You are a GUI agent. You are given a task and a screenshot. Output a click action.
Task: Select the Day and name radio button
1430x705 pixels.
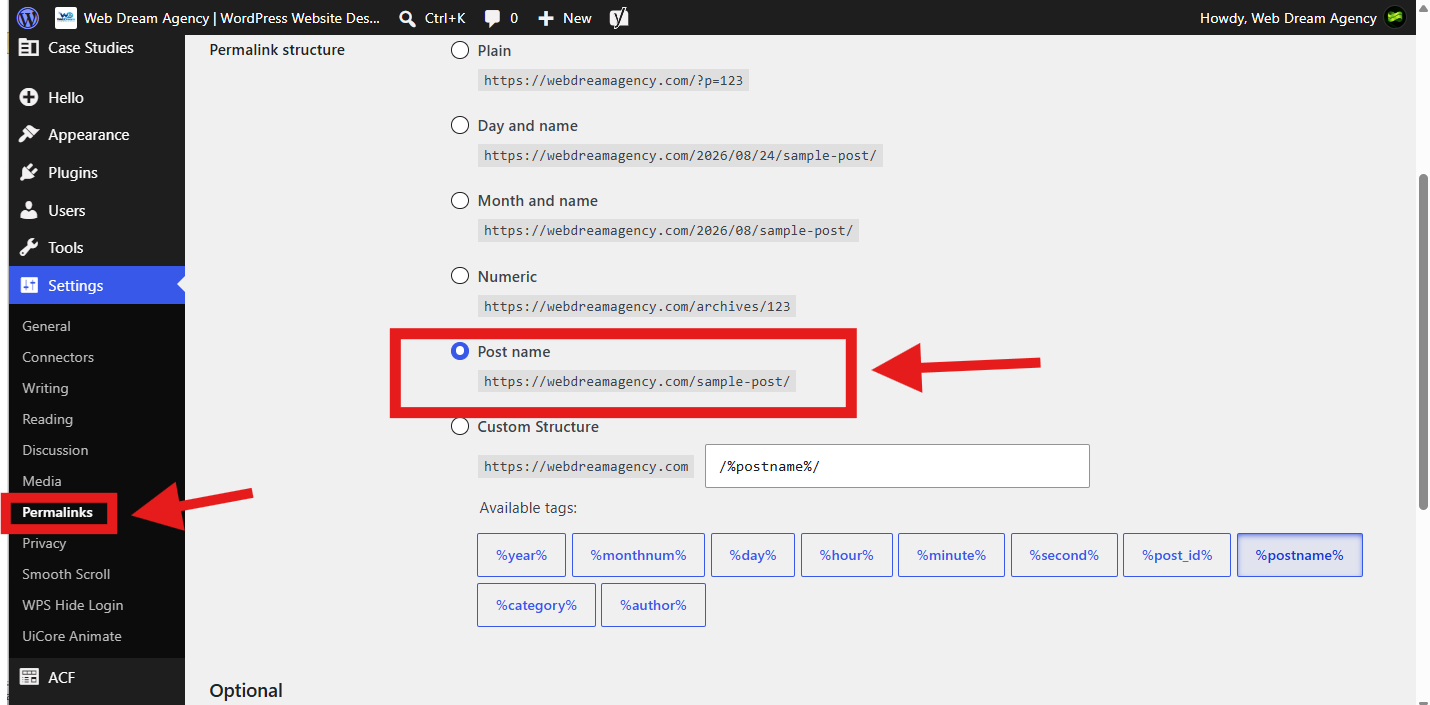pyautogui.click(x=460, y=125)
